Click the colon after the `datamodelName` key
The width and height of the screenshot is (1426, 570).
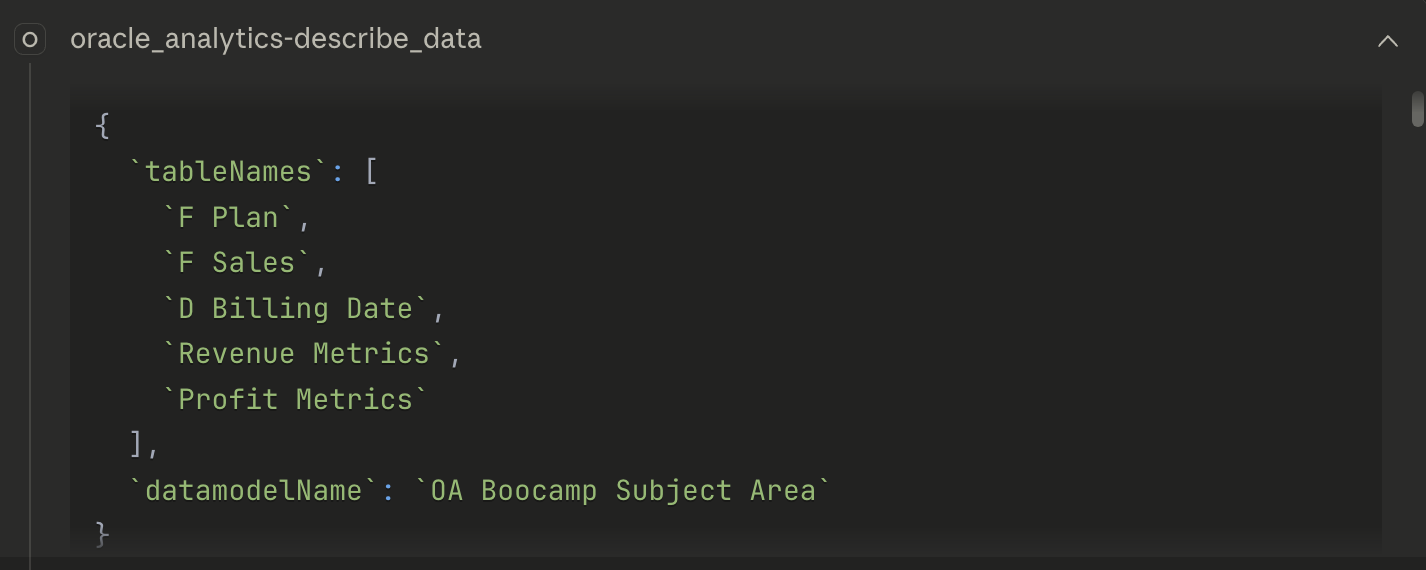(388, 490)
